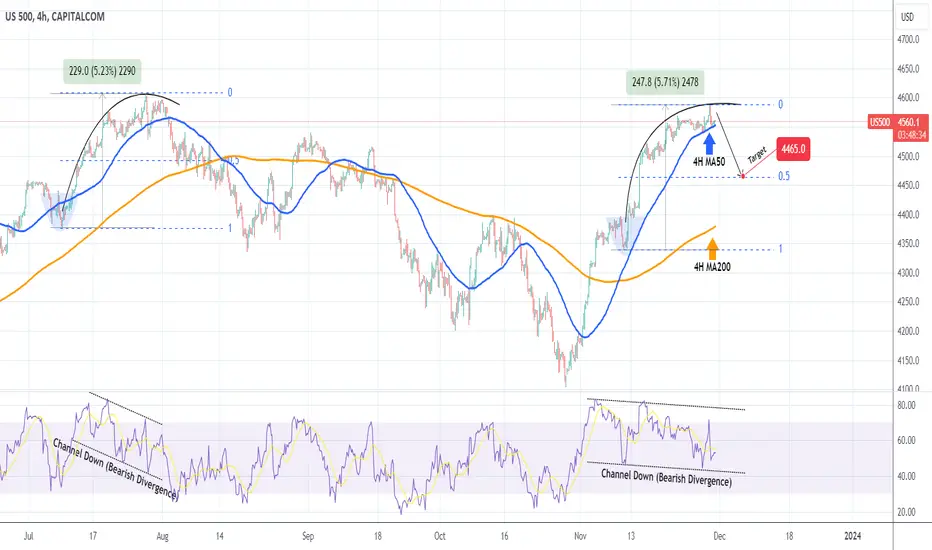Viewport: 932px width, 550px height.
Task: Click the Dec date on time axis
Action: [719, 536]
